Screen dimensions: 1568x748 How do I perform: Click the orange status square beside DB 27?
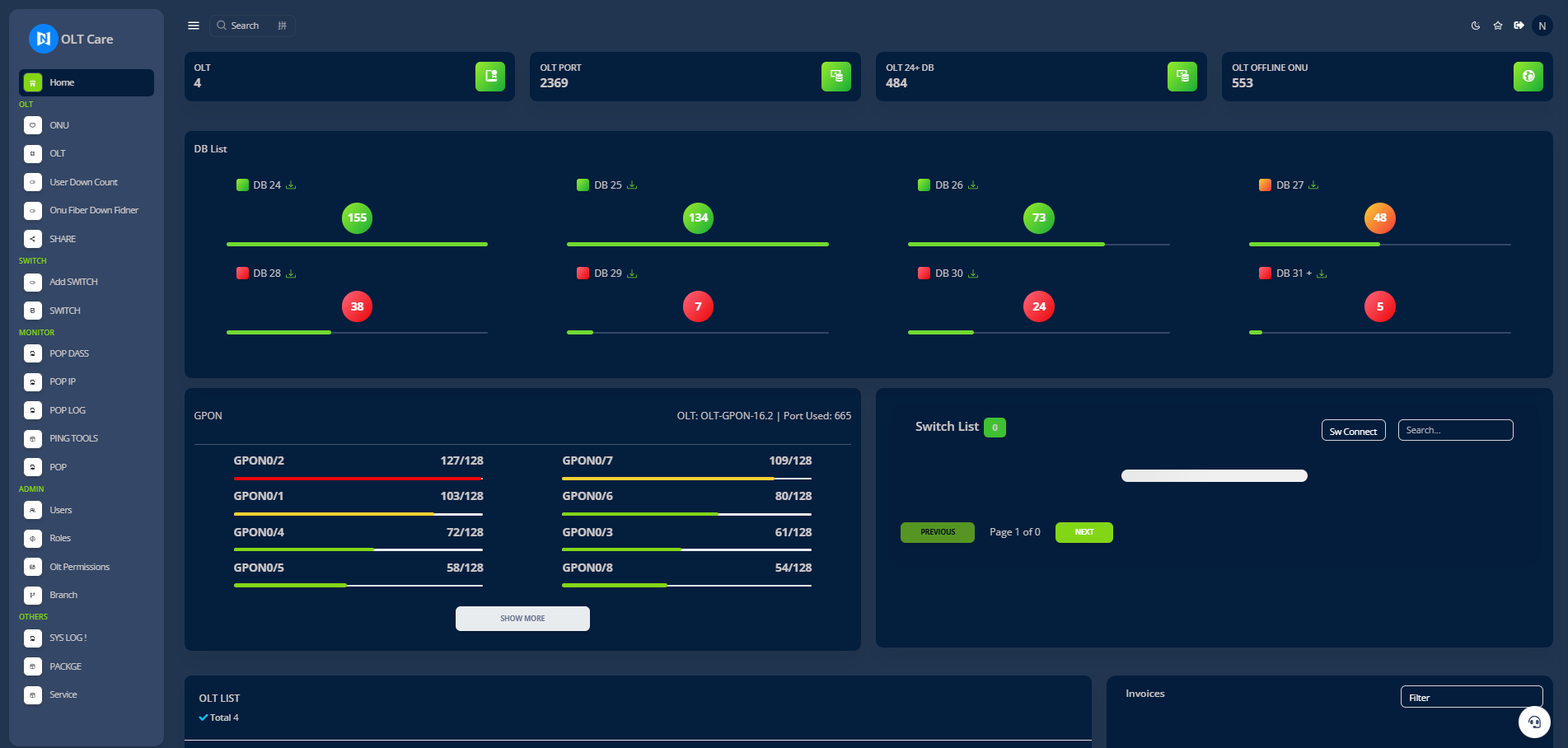coord(1265,185)
